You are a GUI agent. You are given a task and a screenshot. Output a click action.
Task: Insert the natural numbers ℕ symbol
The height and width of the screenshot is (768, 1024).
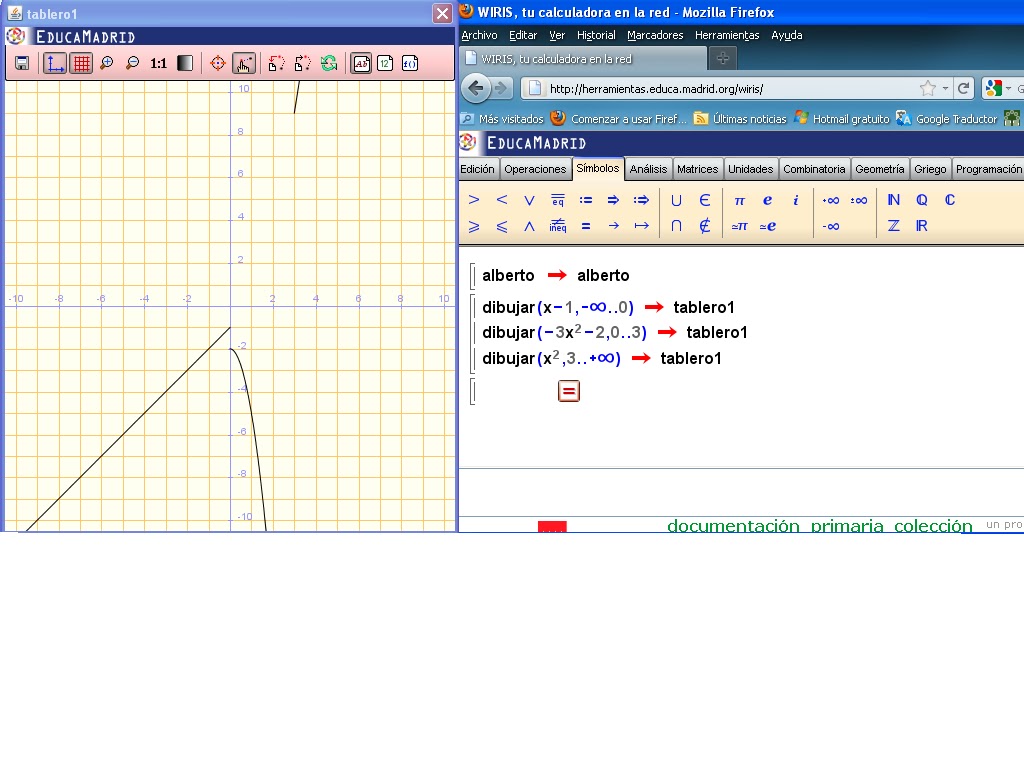point(893,200)
